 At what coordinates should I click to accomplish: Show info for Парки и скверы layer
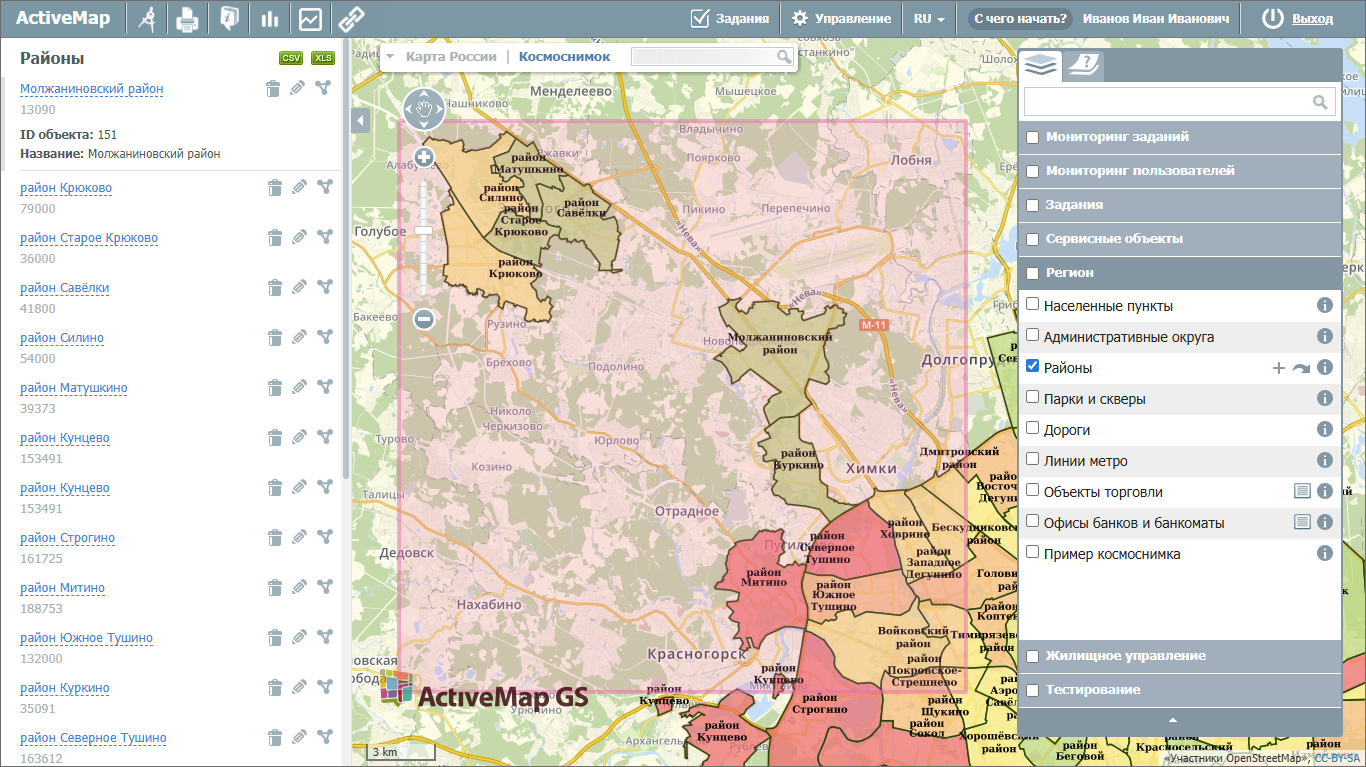point(1325,398)
